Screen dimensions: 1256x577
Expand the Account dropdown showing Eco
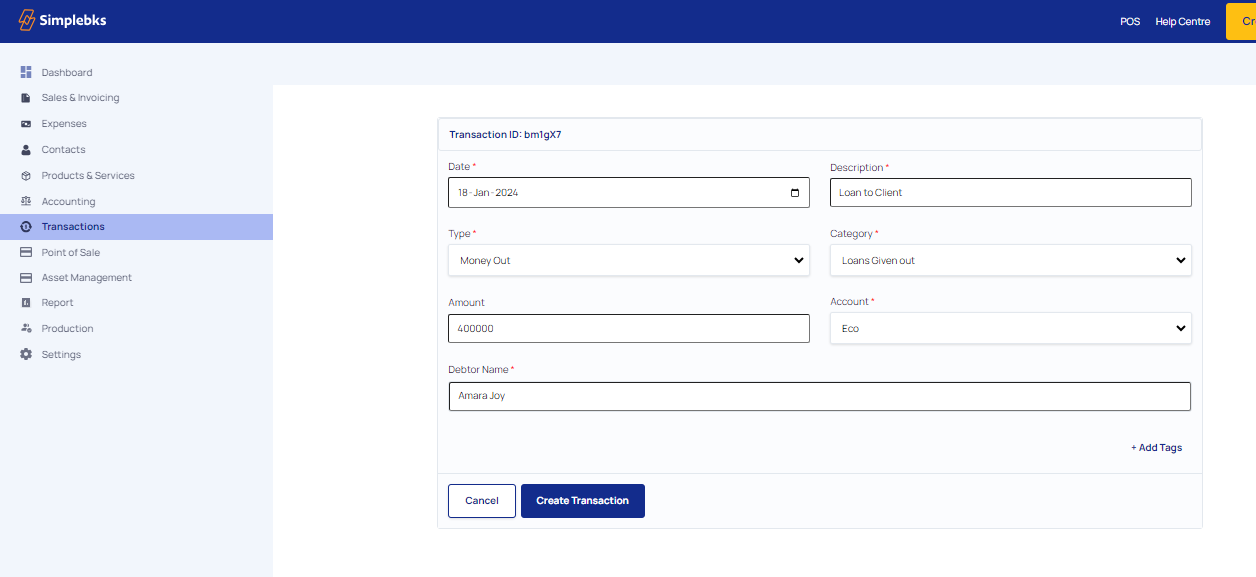[x=1011, y=328]
